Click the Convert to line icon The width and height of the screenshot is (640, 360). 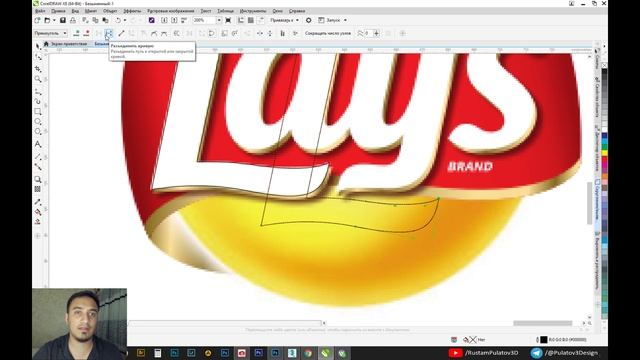coord(121,33)
